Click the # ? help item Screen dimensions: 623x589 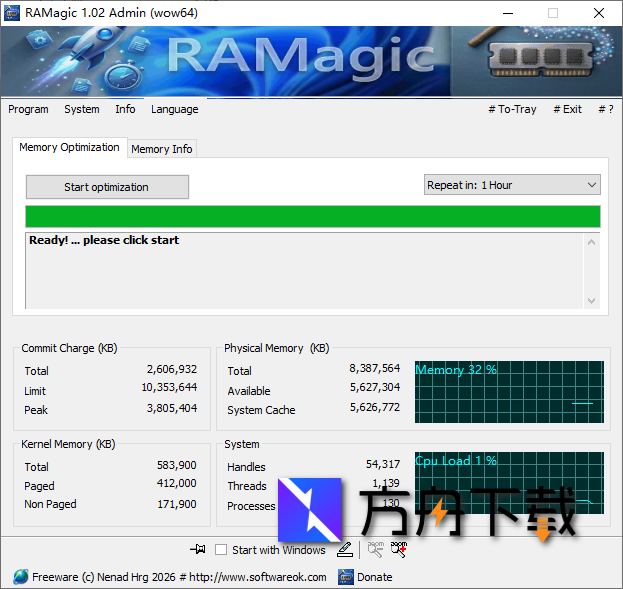606,109
